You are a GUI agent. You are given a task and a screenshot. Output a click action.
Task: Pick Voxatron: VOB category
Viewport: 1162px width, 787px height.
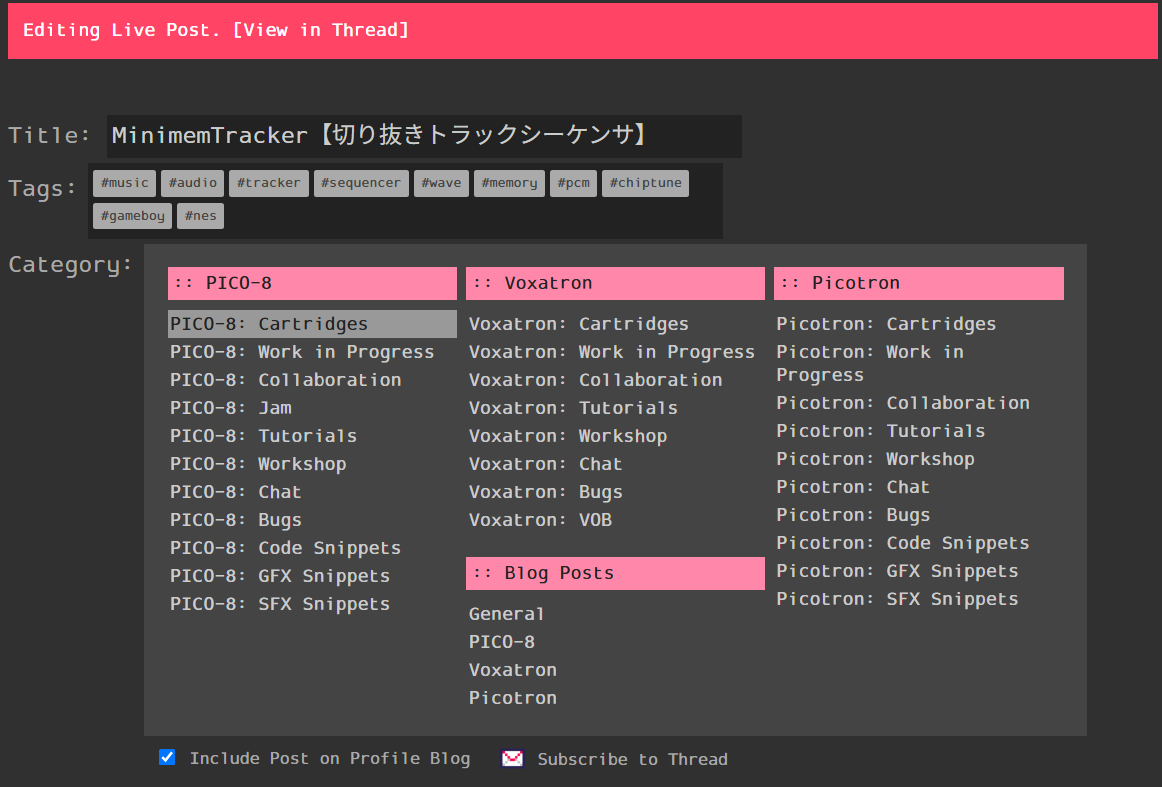(x=540, y=520)
